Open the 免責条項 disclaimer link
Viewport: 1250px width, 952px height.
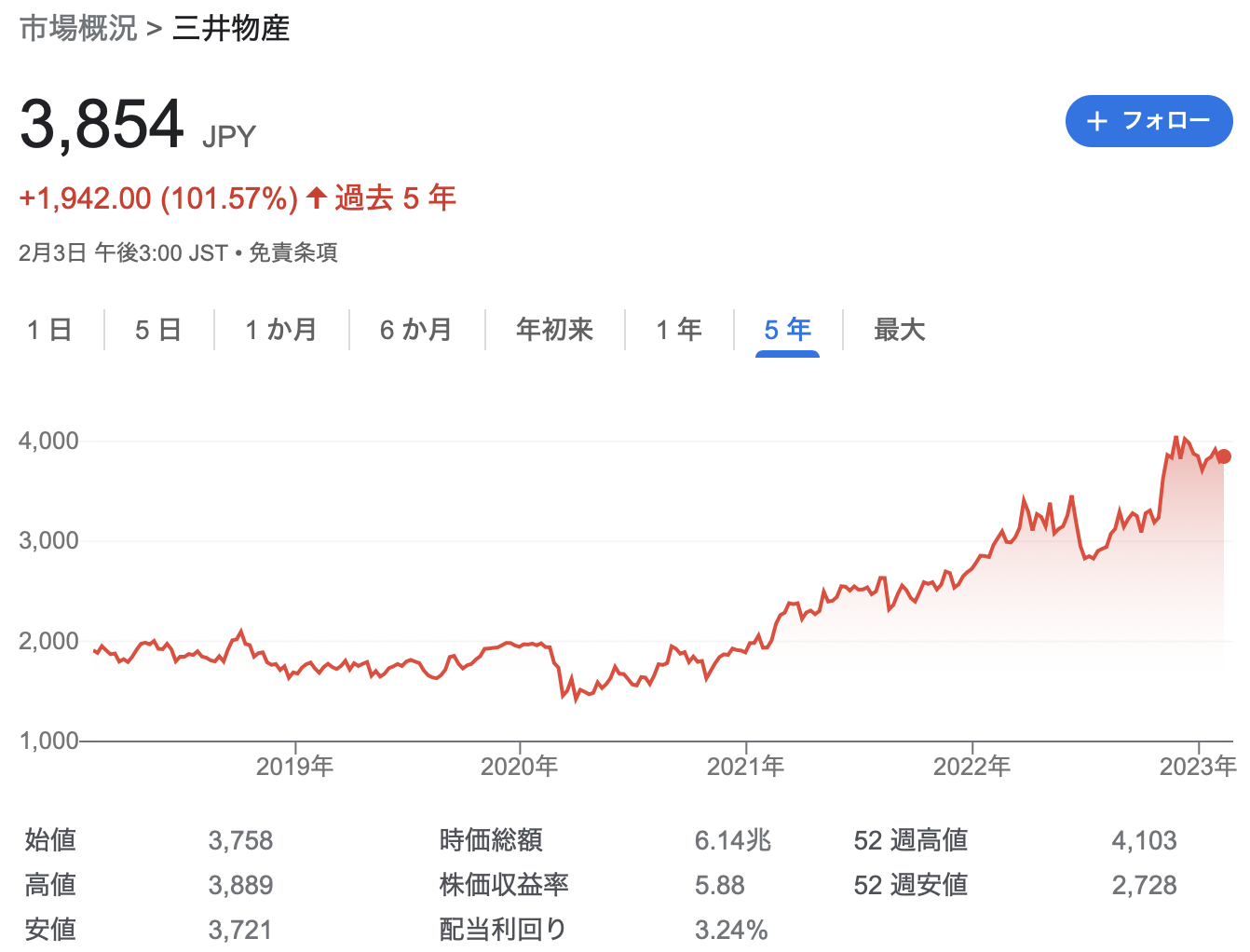point(293,252)
